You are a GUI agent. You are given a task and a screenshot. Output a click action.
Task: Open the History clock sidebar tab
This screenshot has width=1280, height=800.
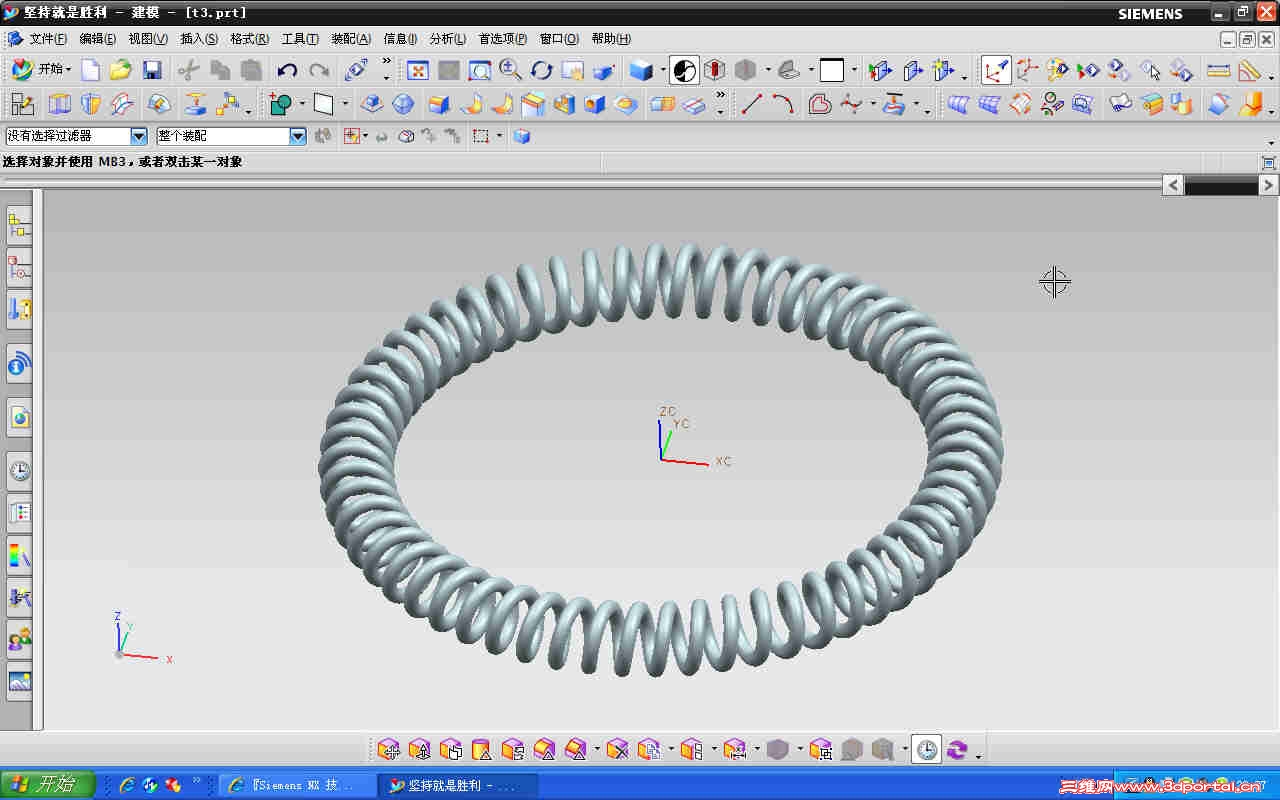tap(20, 470)
